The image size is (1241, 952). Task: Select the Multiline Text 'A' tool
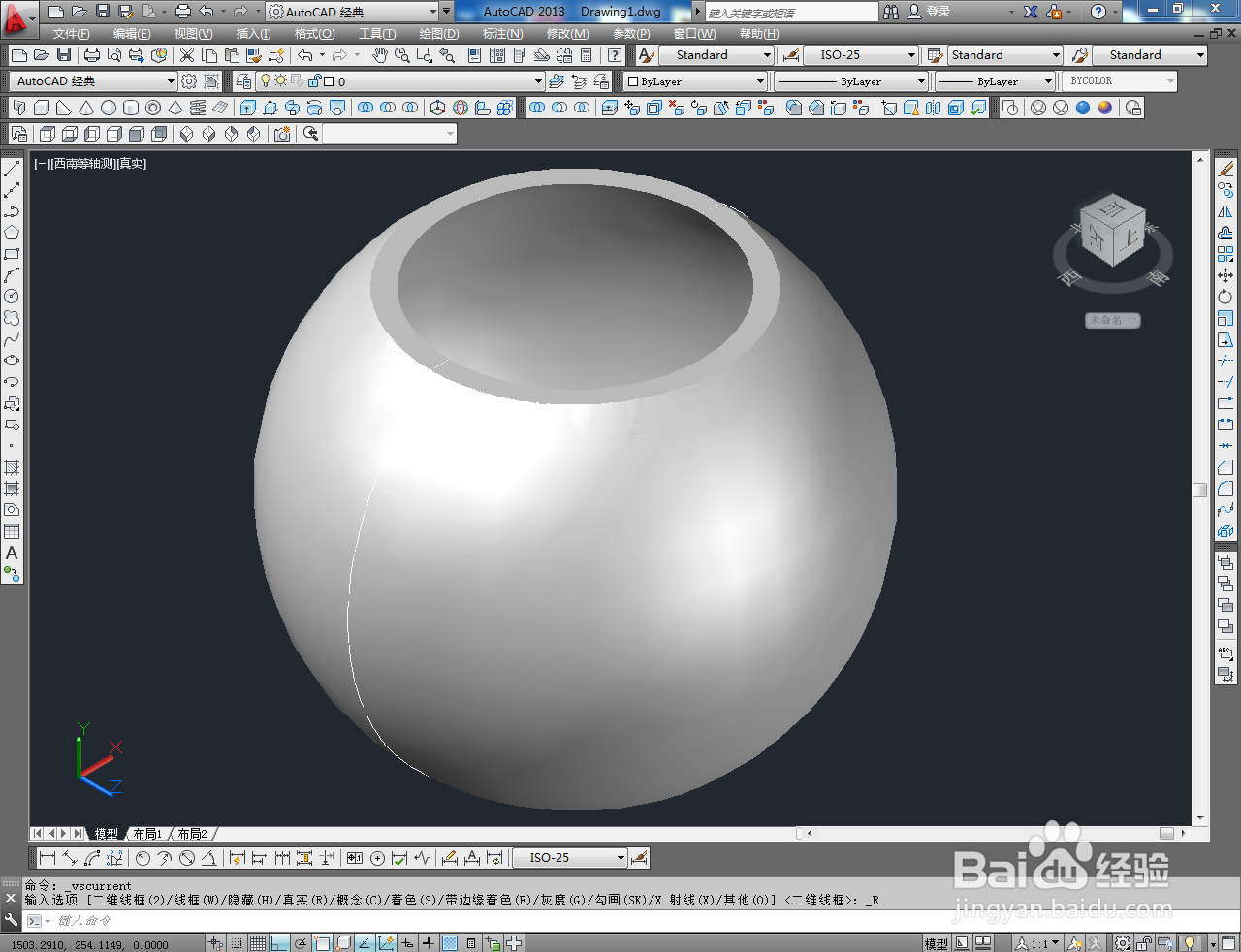coord(12,553)
